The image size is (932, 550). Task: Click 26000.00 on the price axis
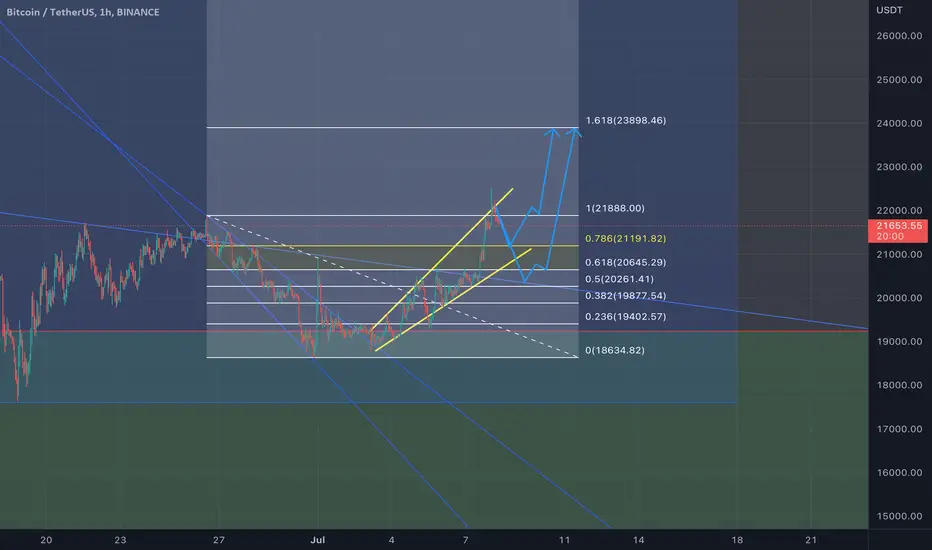899,36
